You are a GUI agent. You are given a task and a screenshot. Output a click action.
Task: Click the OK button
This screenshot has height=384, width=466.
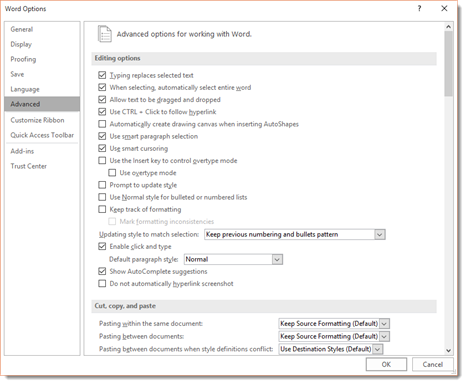click(386, 364)
